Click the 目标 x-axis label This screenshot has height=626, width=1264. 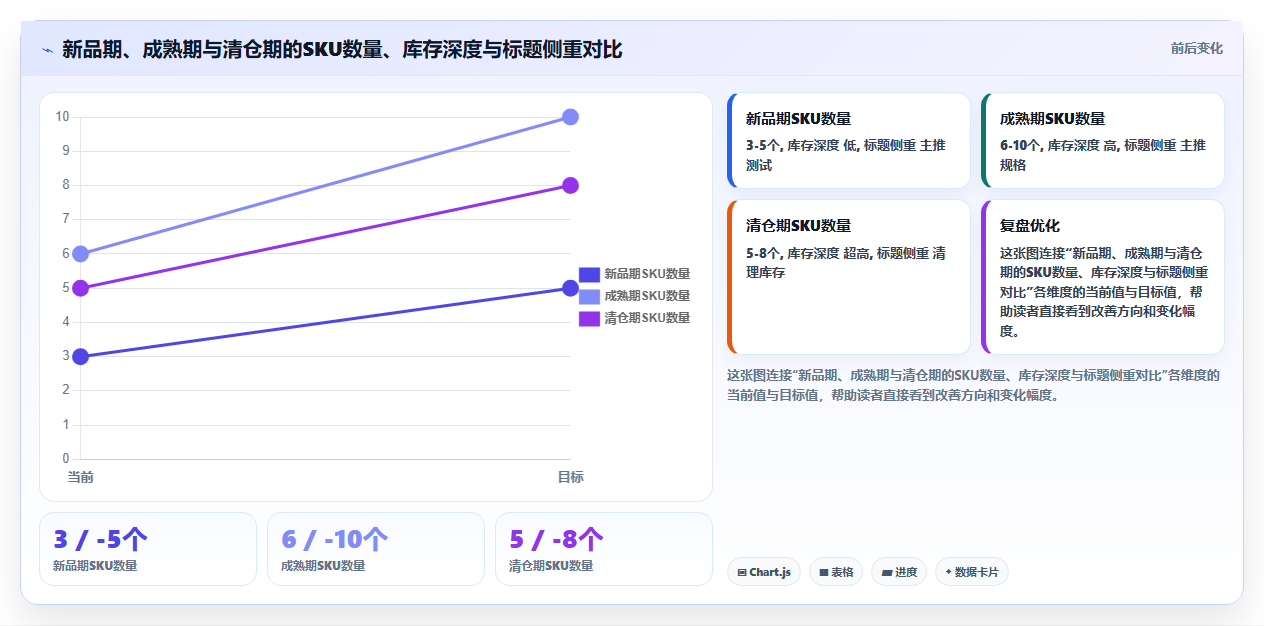(x=570, y=477)
